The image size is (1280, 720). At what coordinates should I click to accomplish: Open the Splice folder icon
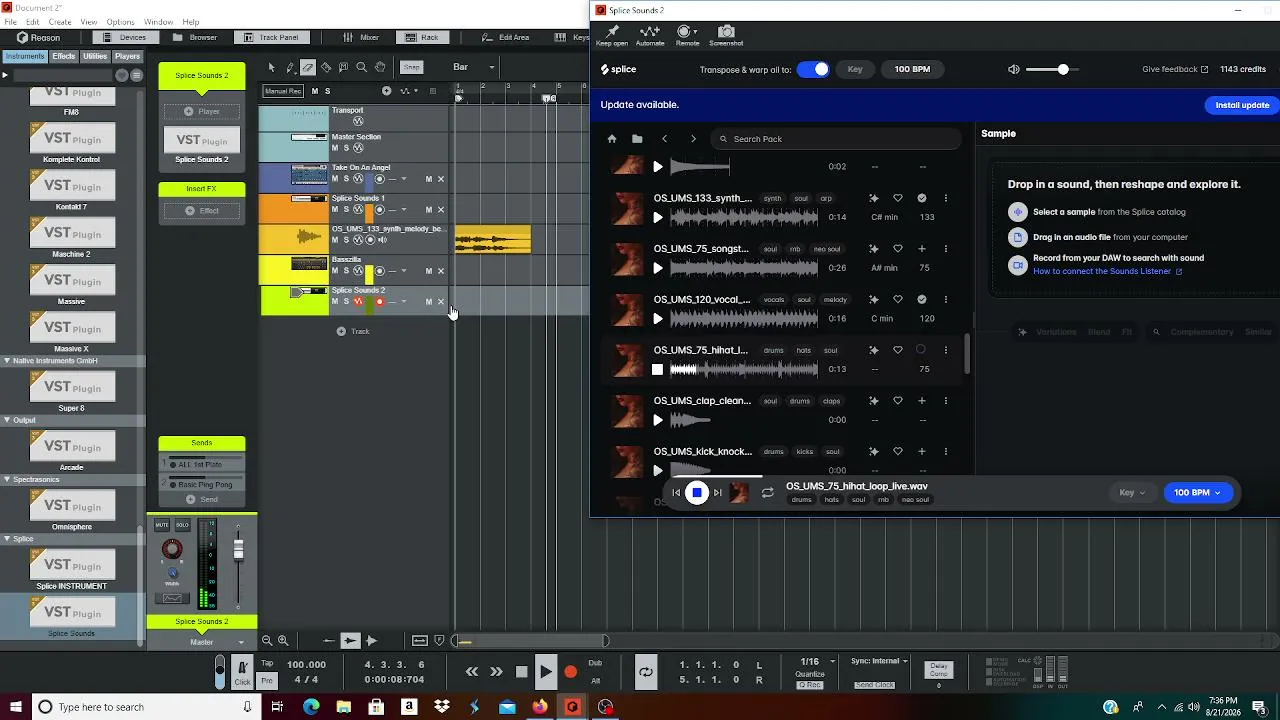pyautogui.click(x=637, y=139)
